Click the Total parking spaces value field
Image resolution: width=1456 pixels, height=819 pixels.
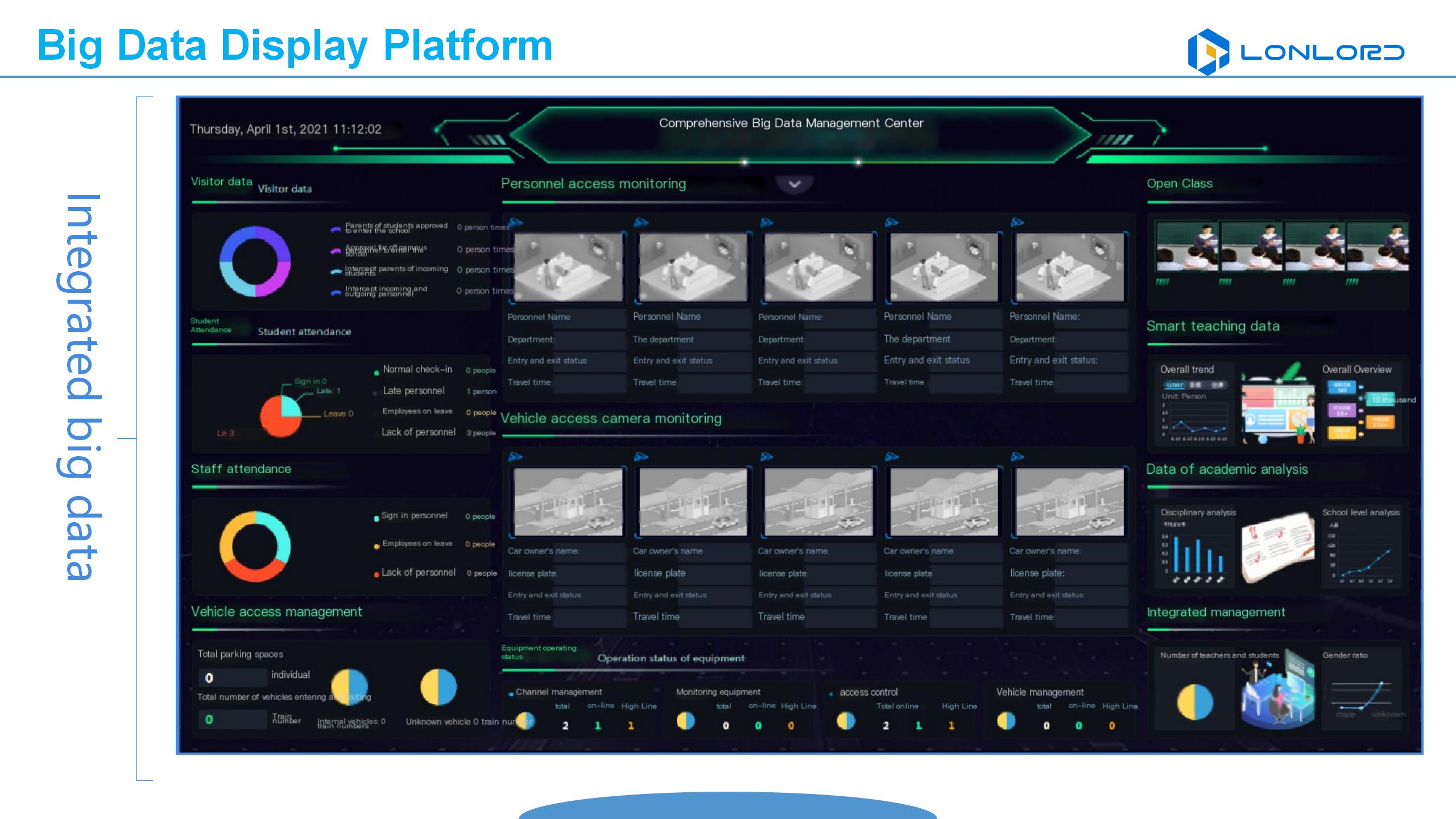pos(232,677)
